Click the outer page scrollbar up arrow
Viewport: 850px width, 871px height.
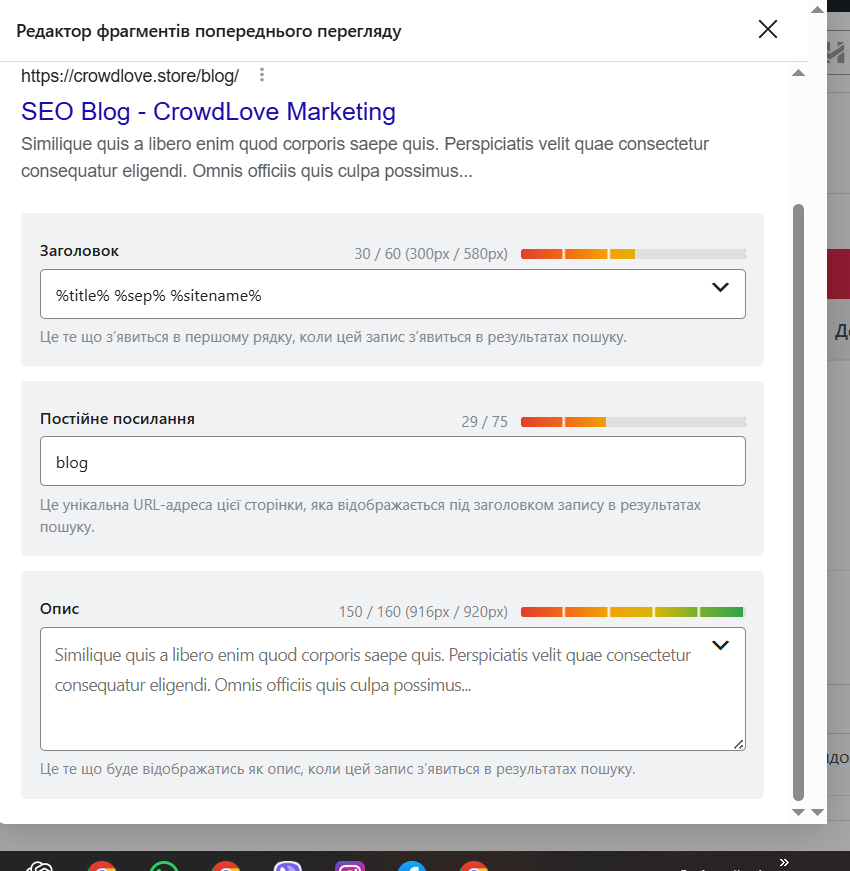click(x=817, y=9)
